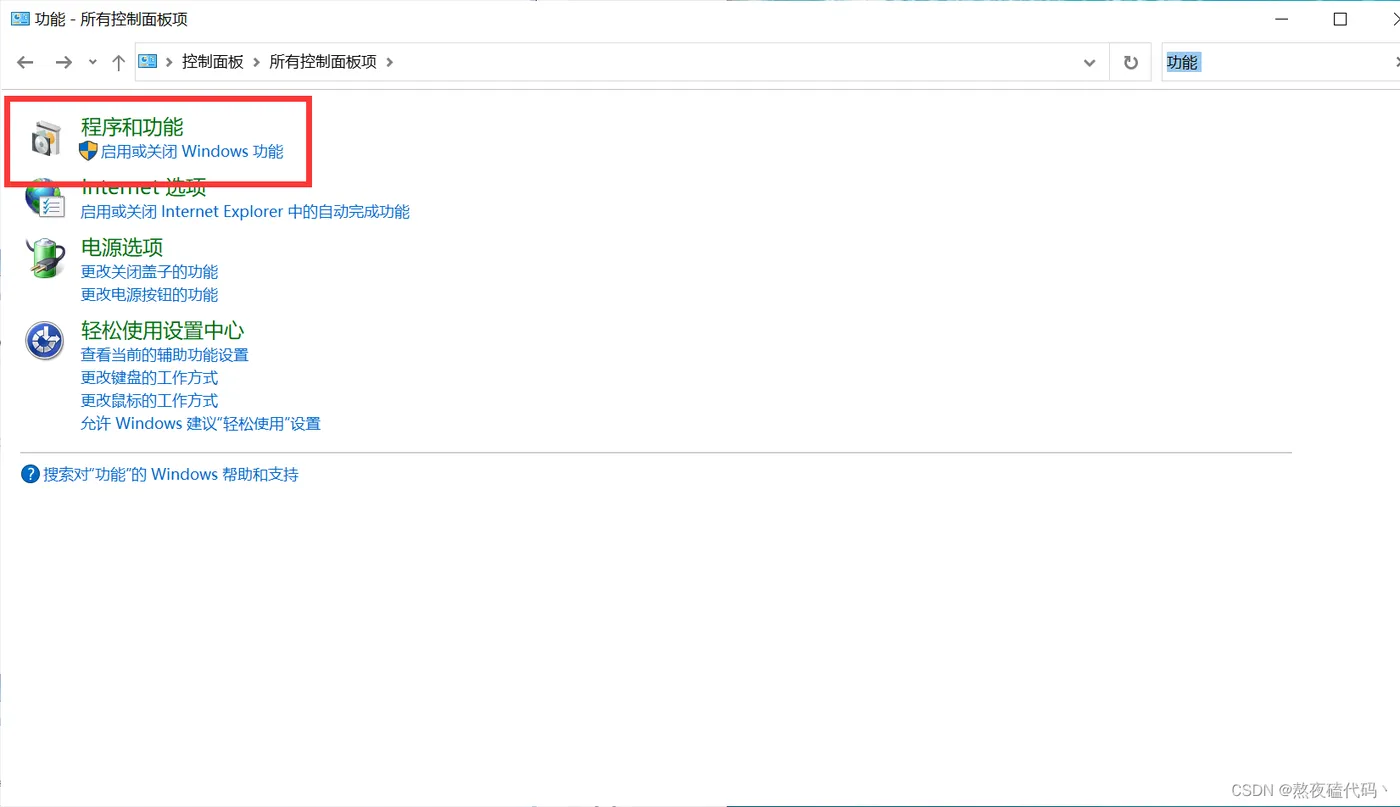Maximize the control panel window

point(1340,19)
